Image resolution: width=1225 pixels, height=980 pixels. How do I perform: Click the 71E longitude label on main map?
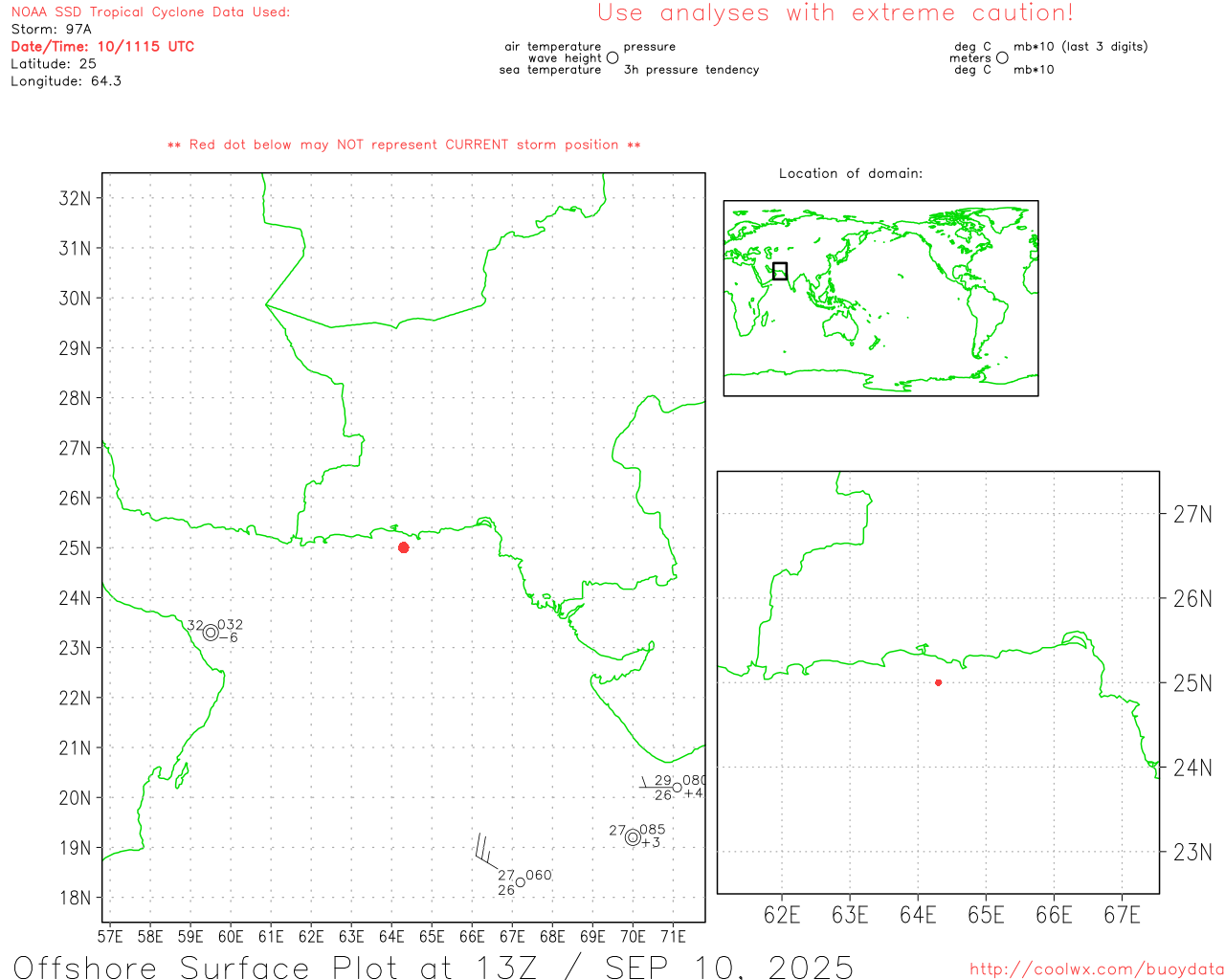(673, 936)
